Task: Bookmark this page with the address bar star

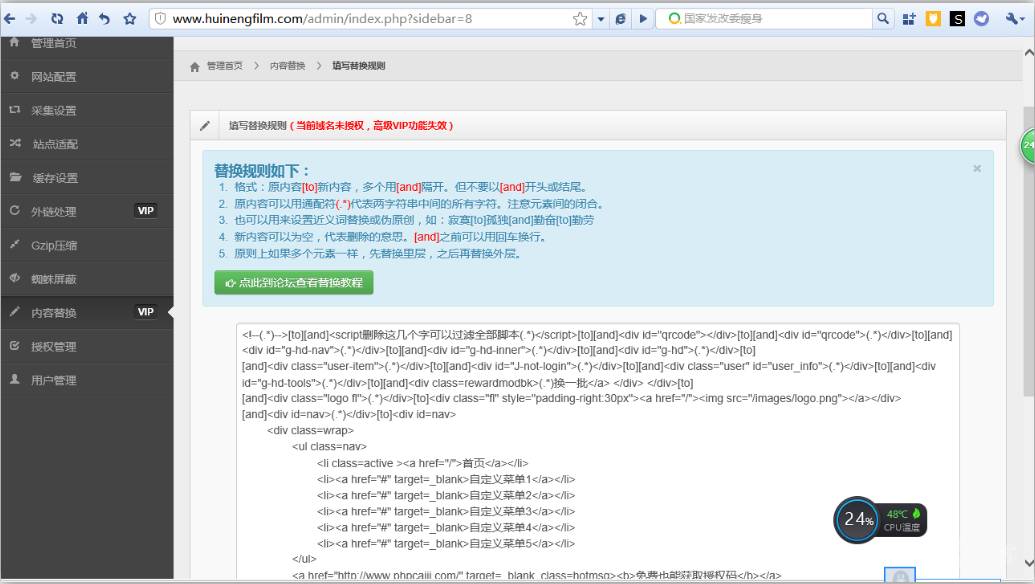Action: coord(580,18)
